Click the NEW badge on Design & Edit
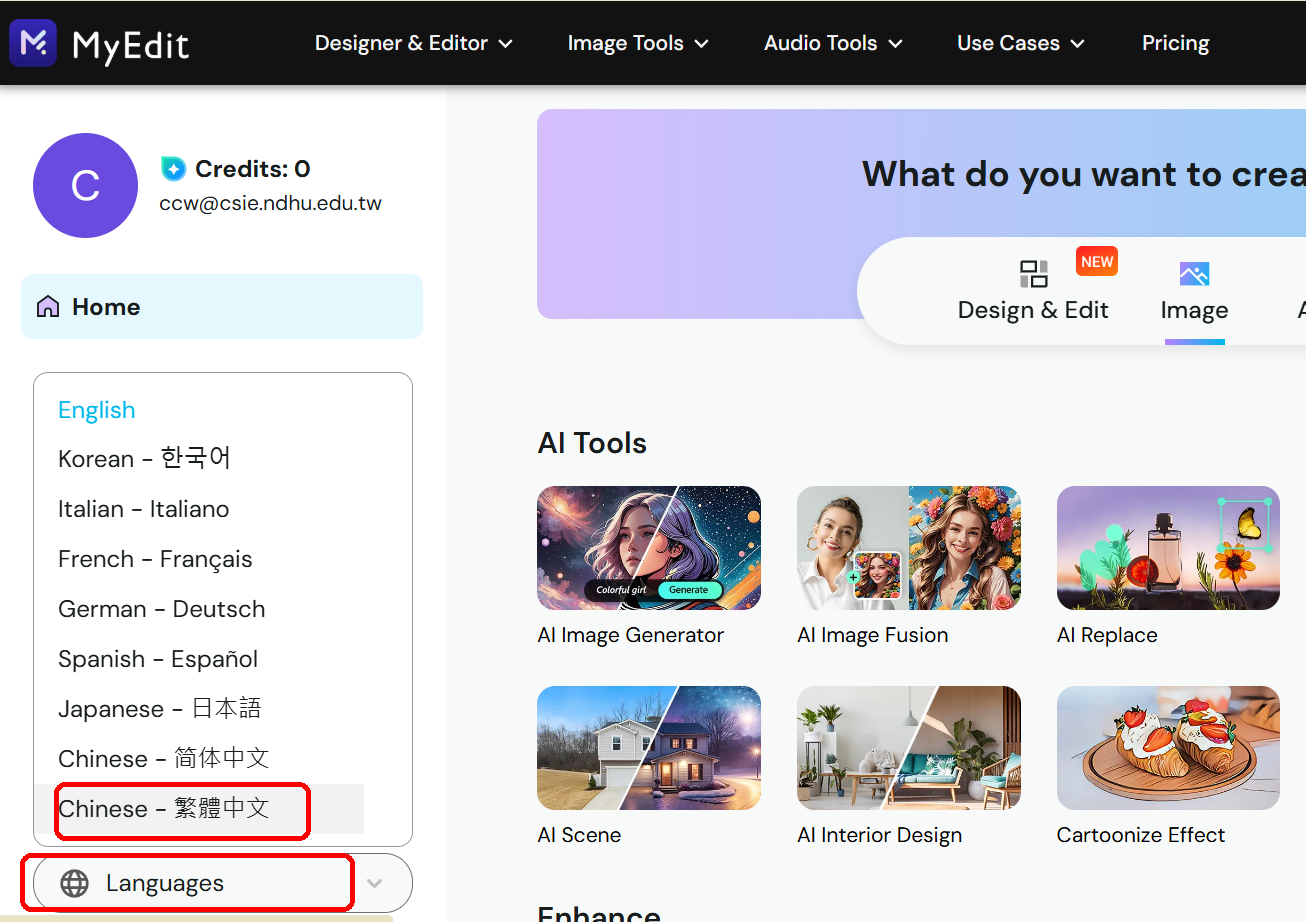This screenshot has height=922, width=1306. [1097, 262]
